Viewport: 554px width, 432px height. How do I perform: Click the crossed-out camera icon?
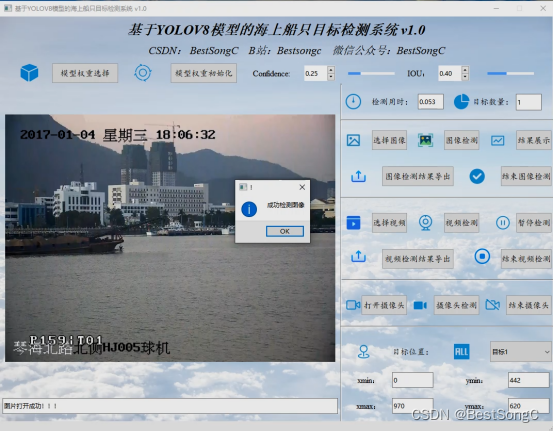[x=493, y=305]
